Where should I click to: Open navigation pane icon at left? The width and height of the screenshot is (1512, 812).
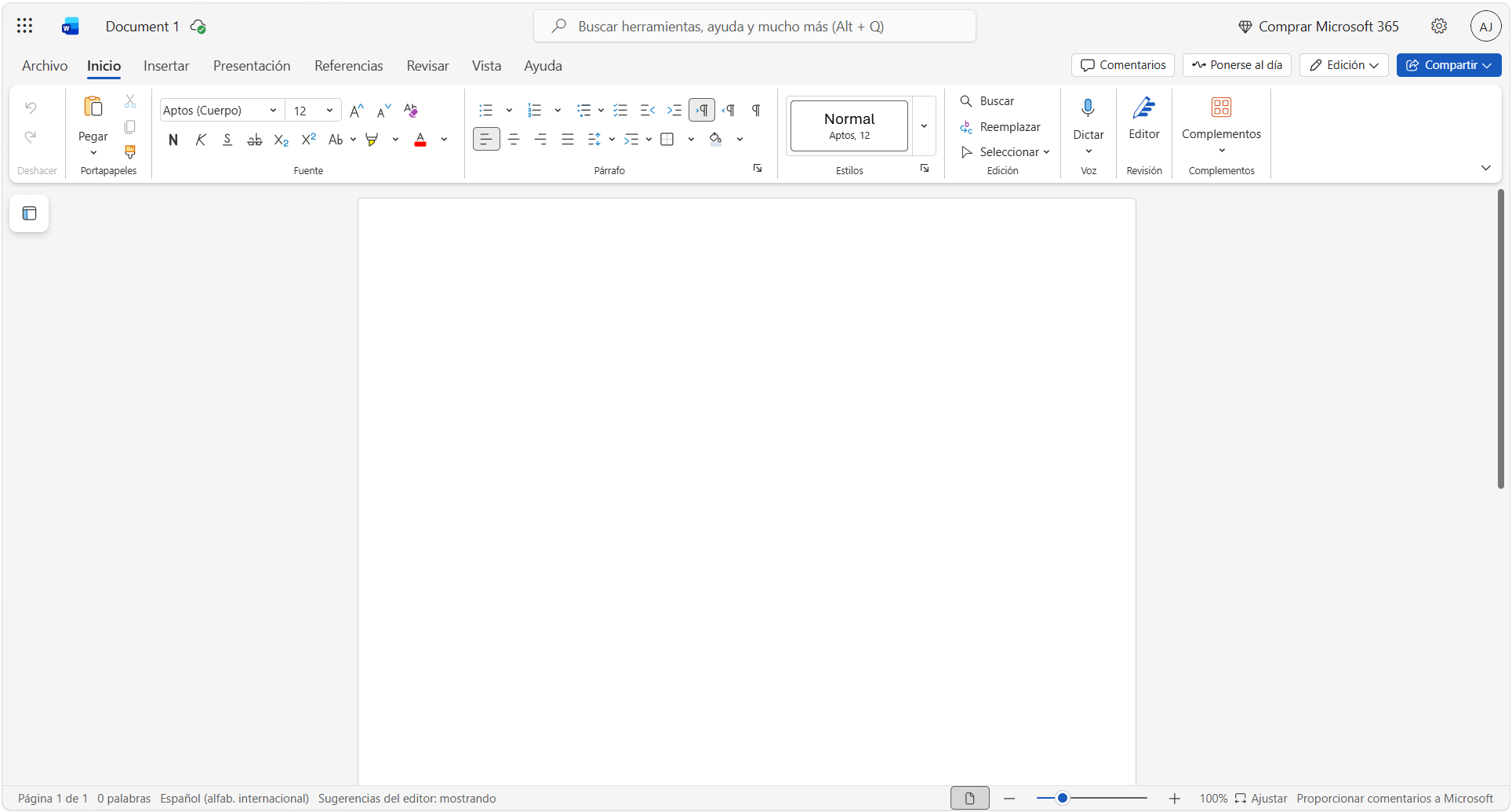click(x=30, y=213)
